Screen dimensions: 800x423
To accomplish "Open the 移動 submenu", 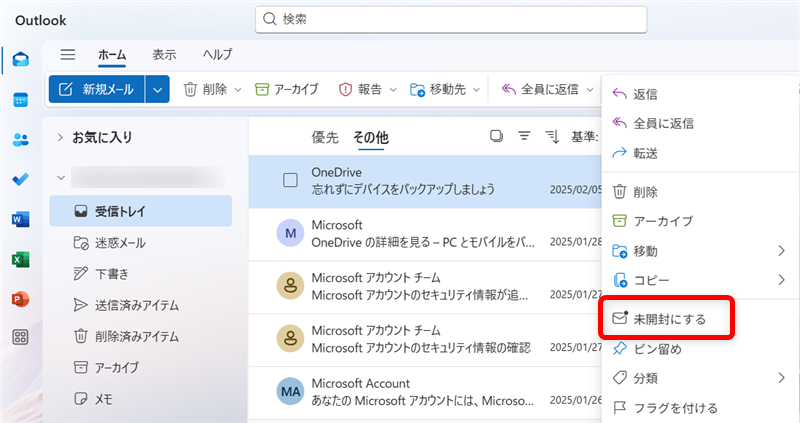I will pyautogui.click(x=699, y=251).
